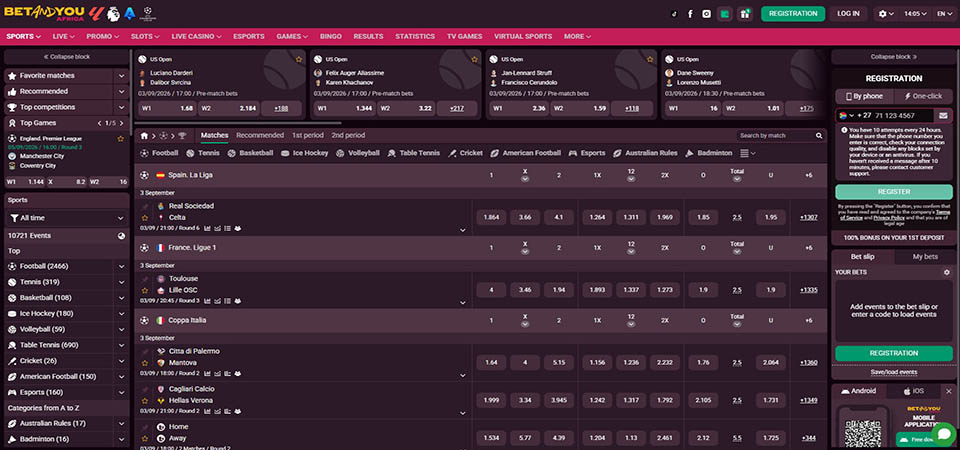960x450 pixels.
Task: Switch registration to One-click mode
Action: point(923,96)
